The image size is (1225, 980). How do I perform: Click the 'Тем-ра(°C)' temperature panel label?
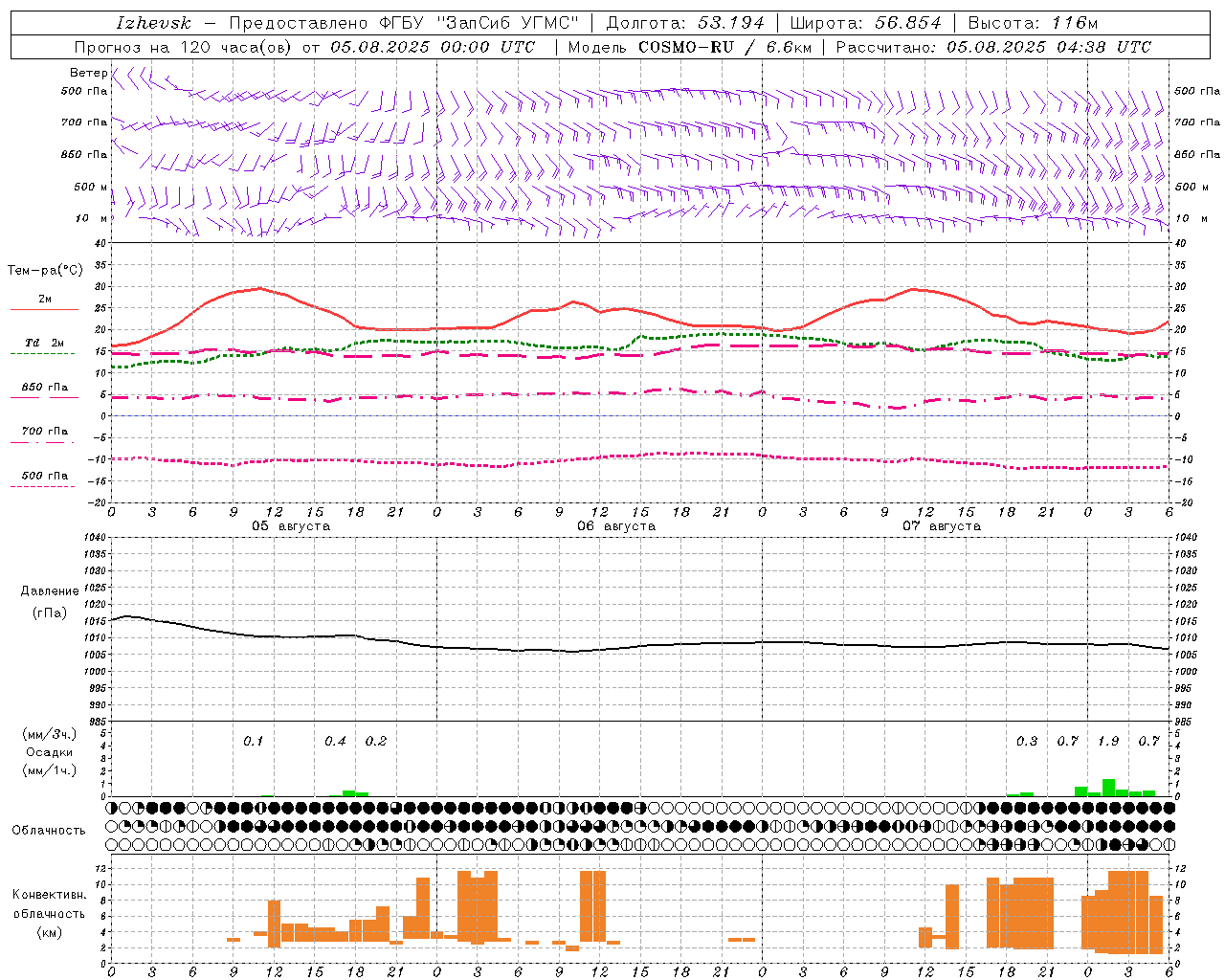coord(45,271)
